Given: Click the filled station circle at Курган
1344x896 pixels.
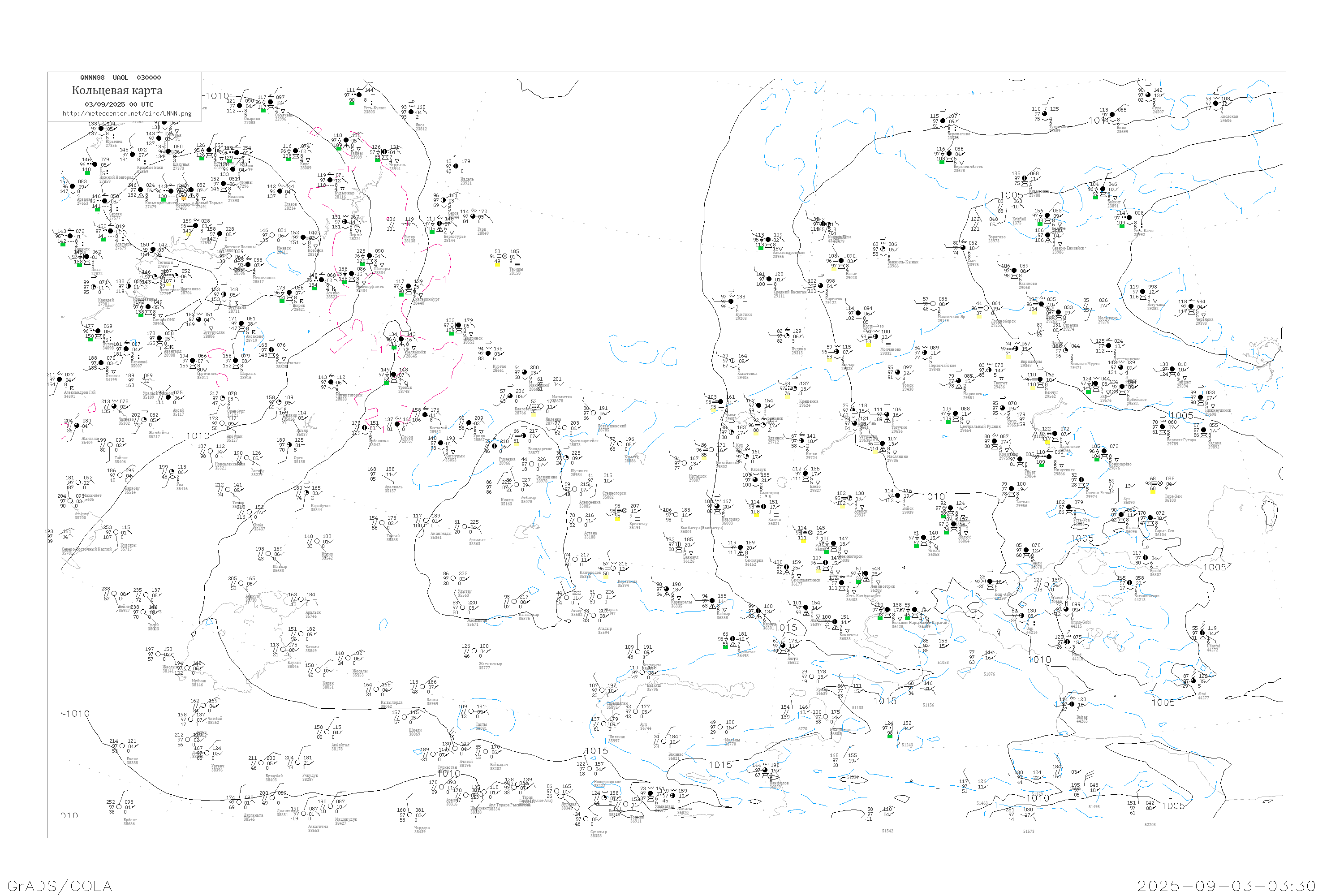Looking at the screenshot, I should click(x=488, y=354).
